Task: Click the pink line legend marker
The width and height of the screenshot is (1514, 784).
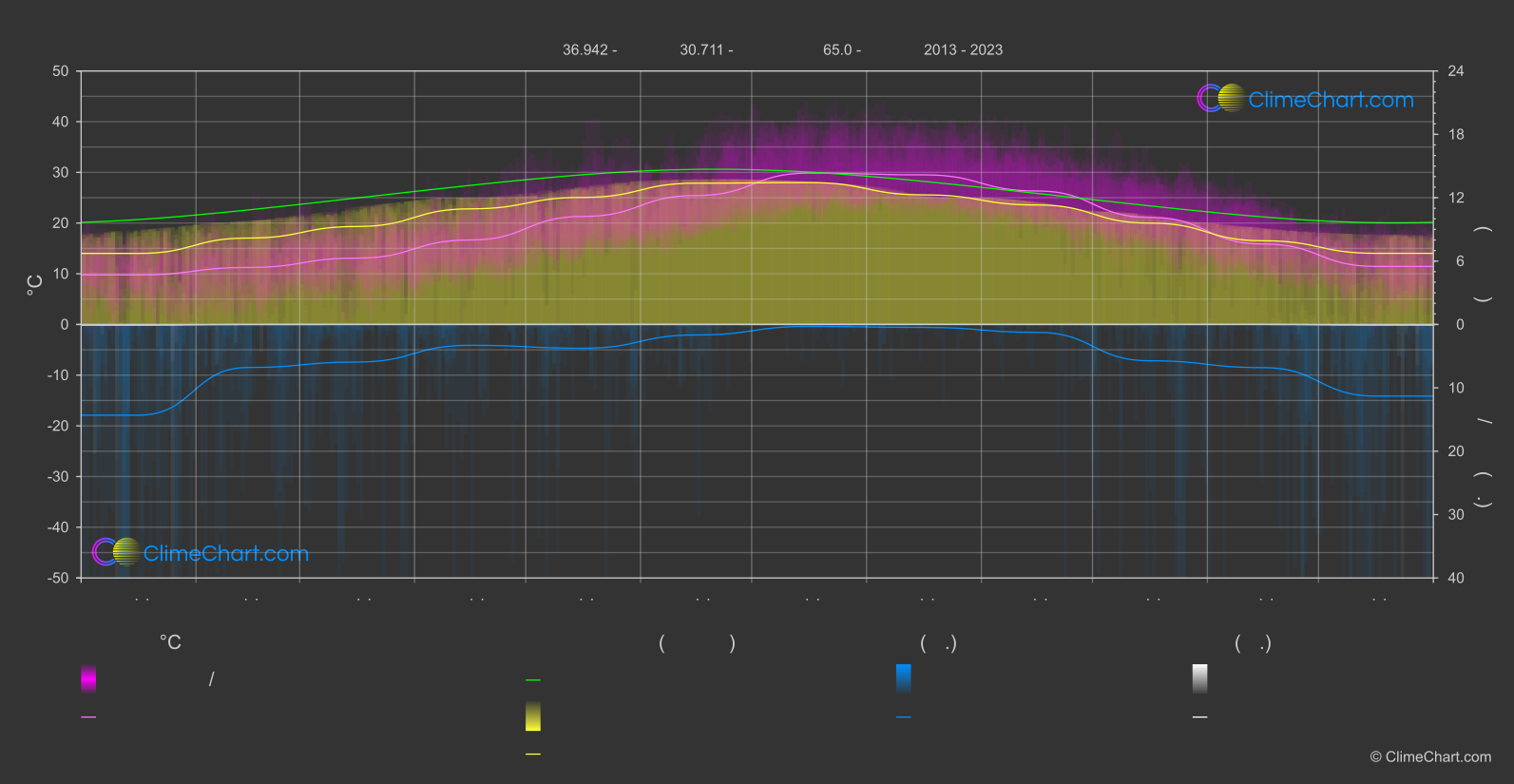Action: 88,717
